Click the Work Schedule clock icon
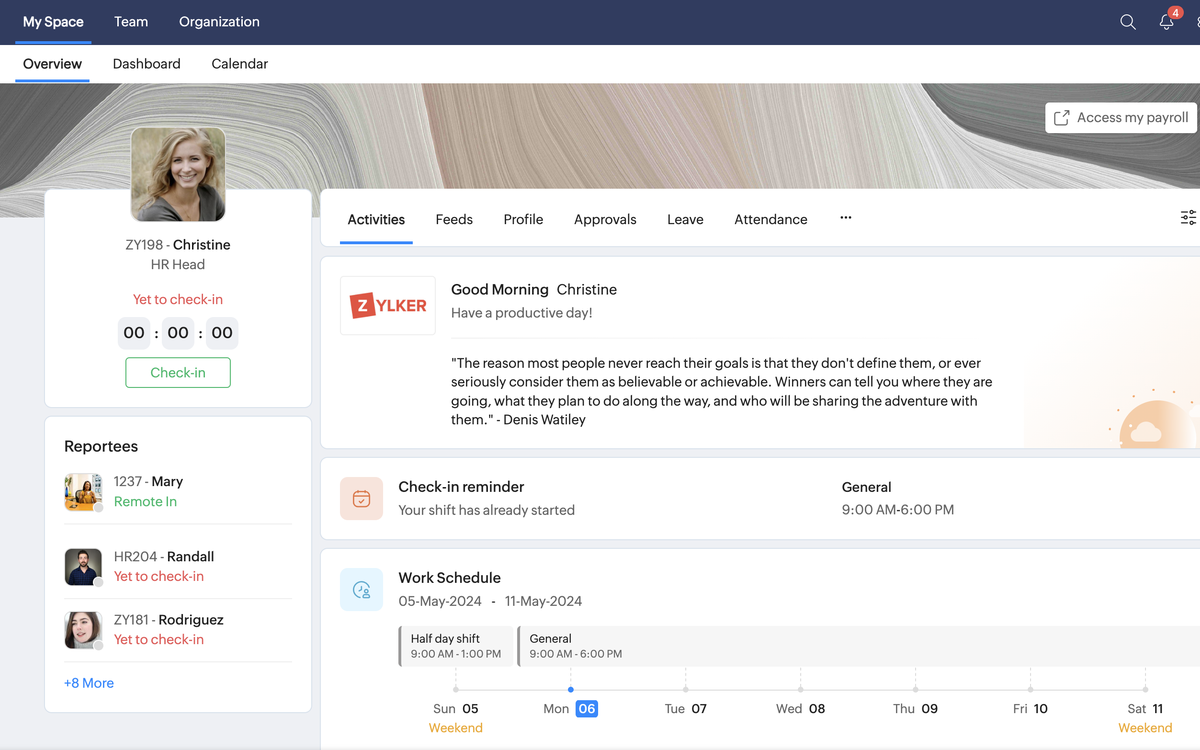This screenshot has height=750, width=1200. 361,590
